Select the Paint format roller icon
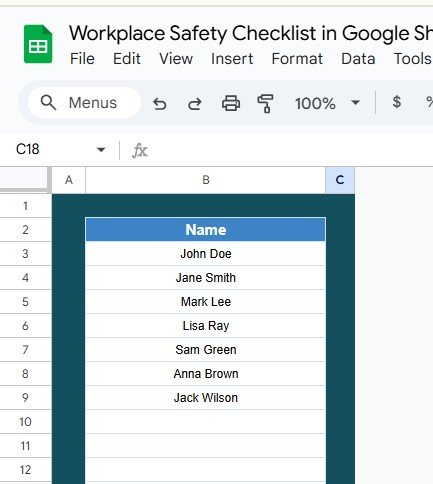Viewport: 433px width, 484px height. pos(265,103)
